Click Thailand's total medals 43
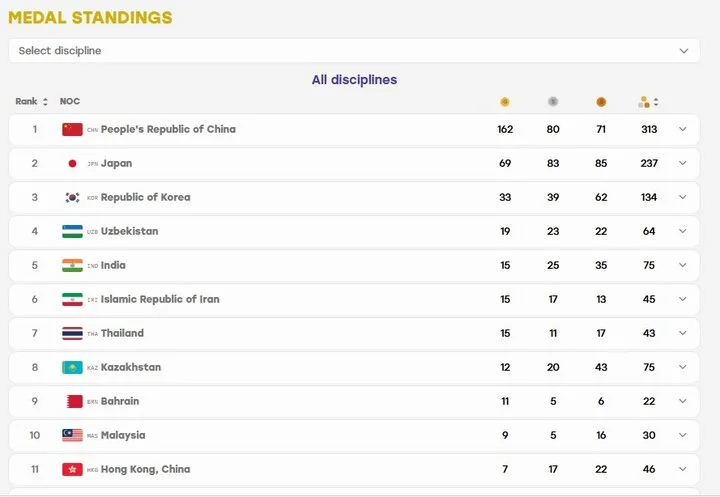 (x=649, y=333)
